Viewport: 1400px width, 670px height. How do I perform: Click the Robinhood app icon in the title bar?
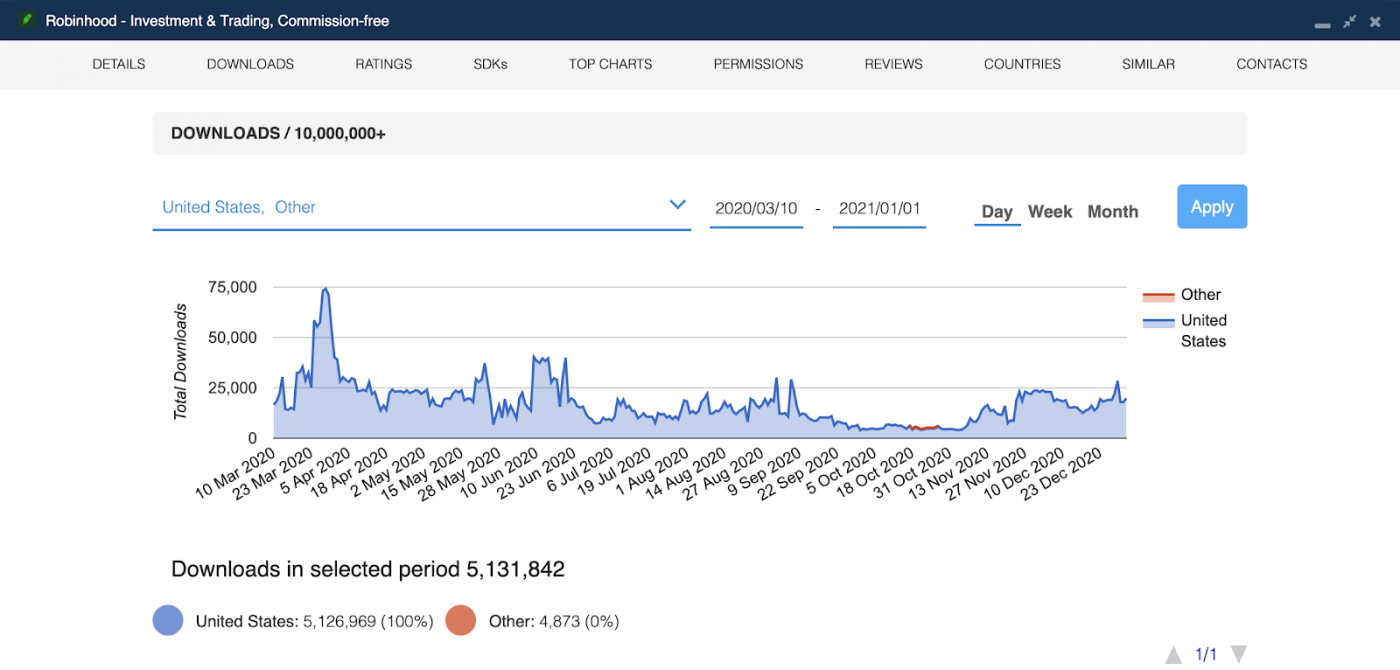(x=27, y=20)
